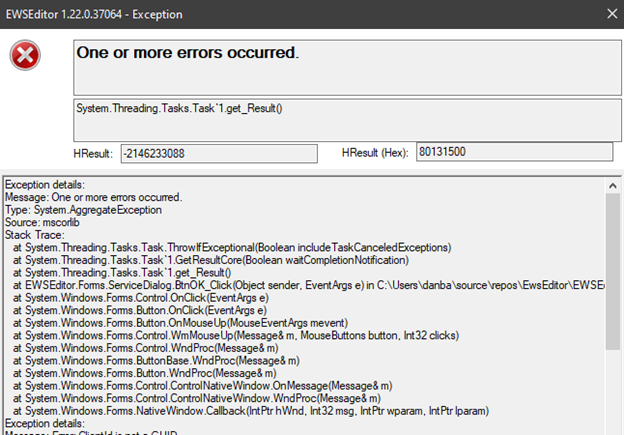
Task: Close the Exception dialog window
Action: click(601, 13)
